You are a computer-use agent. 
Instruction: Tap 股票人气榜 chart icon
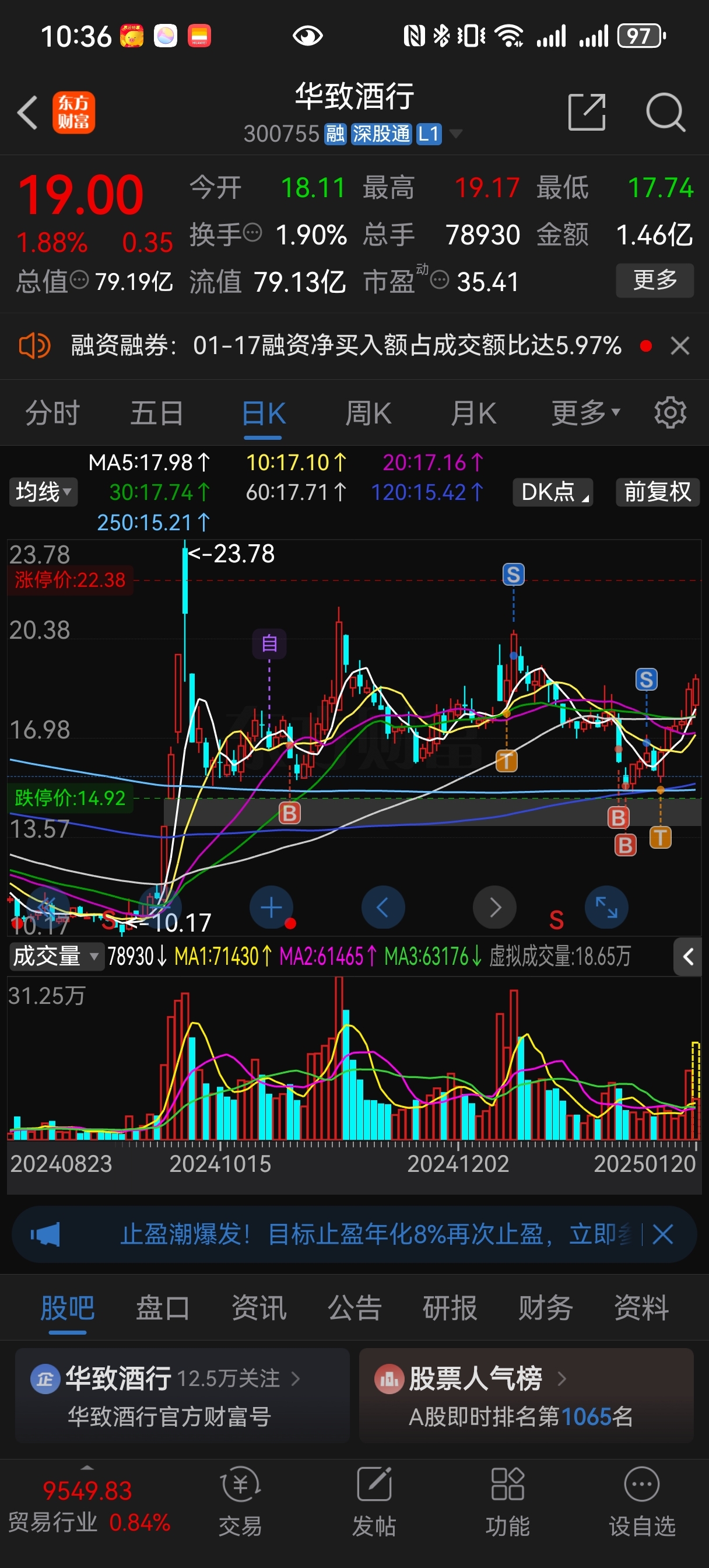(389, 1380)
